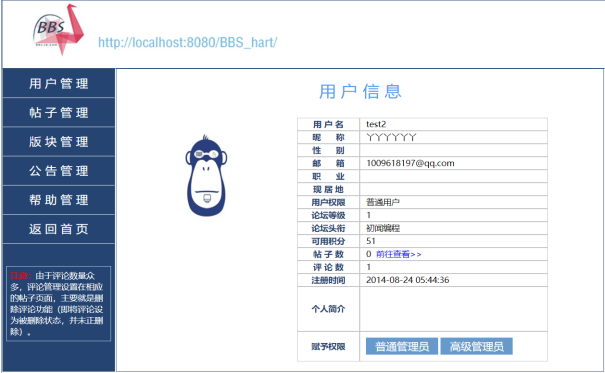This screenshot has height=373, width=605.
Task: Click the 现居地 row label
Action: click(328, 189)
